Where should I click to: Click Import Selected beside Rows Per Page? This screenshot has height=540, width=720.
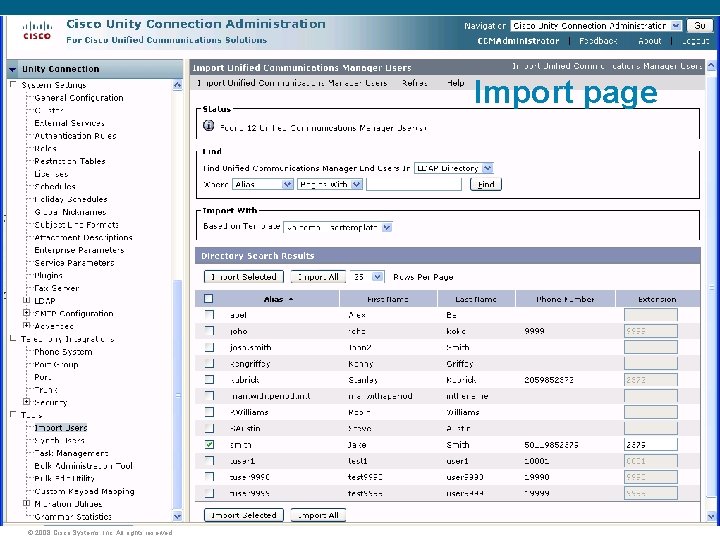(244, 277)
